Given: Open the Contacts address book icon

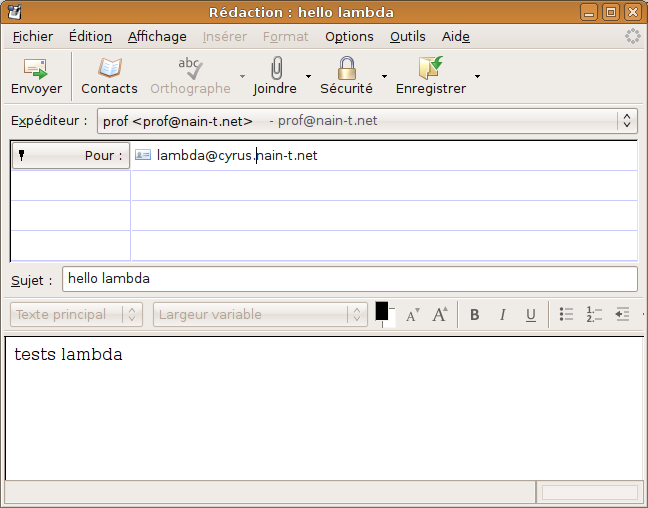Looking at the screenshot, I should click(x=109, y=69).
